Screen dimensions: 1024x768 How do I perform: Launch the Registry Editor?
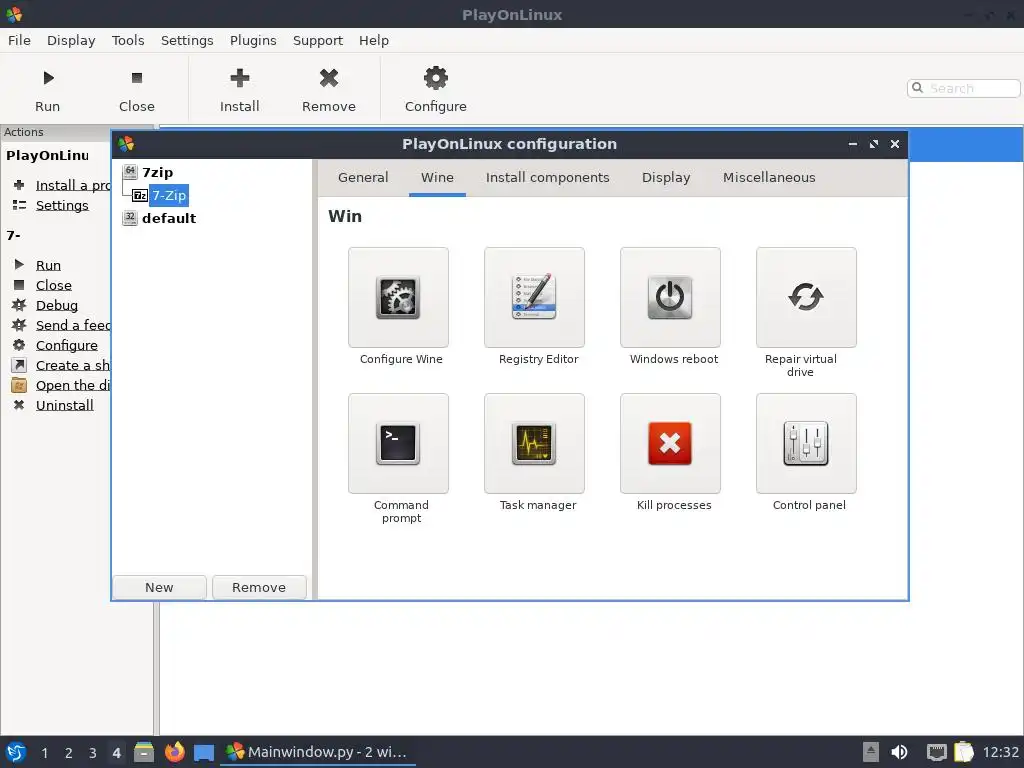pos(534,297)
